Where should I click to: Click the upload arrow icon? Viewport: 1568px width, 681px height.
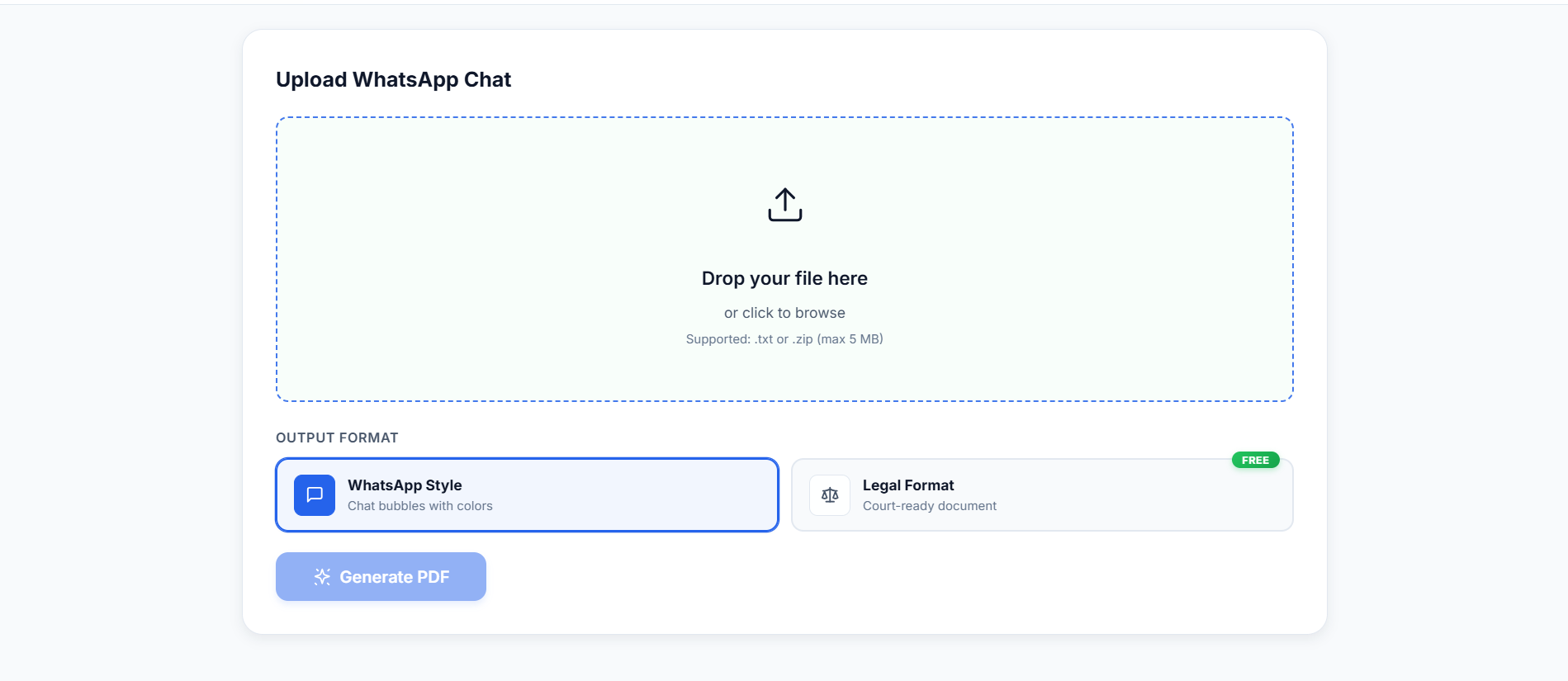coord(784,205)
